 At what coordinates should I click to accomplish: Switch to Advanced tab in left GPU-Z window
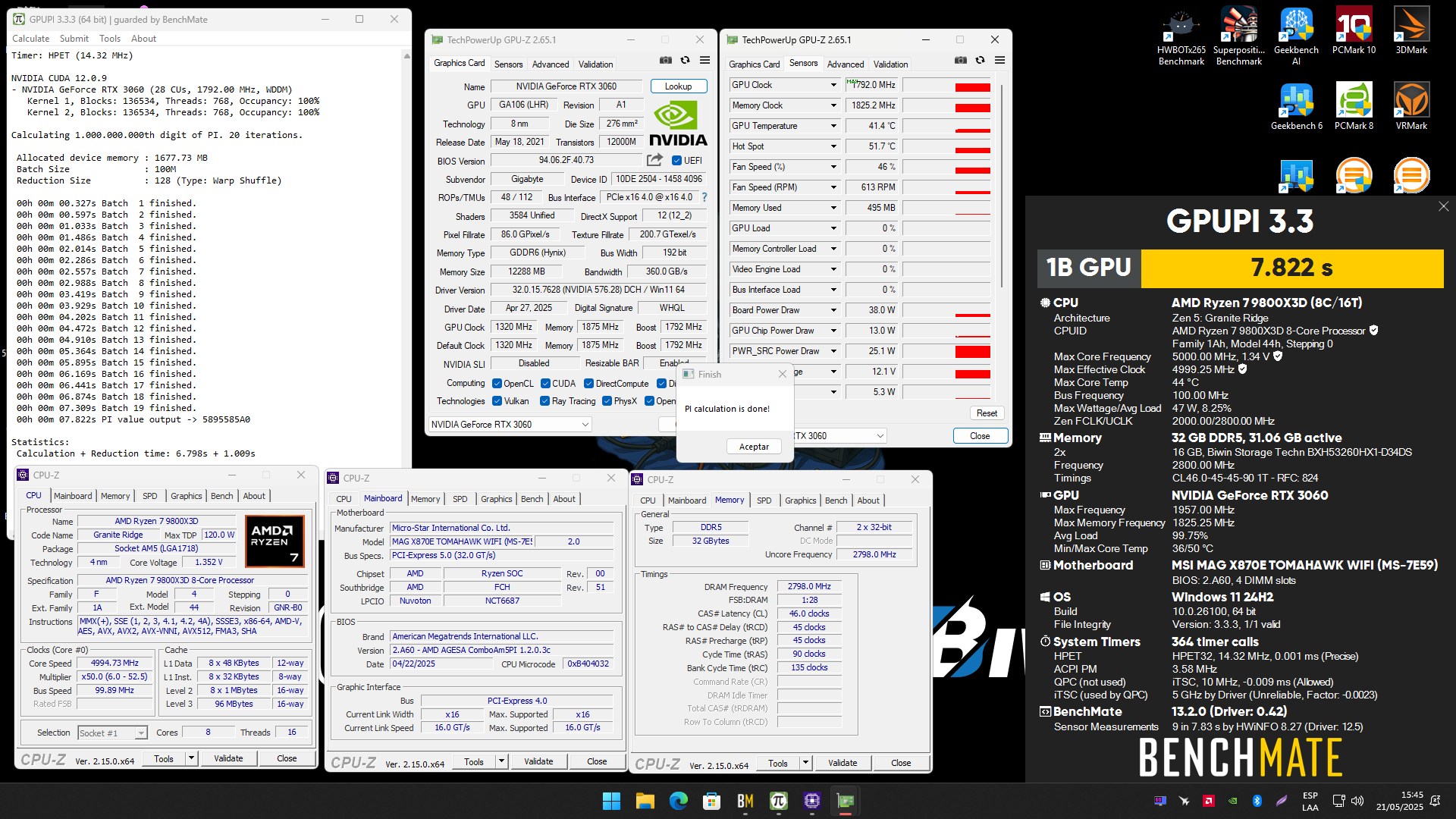click(551, 64)
